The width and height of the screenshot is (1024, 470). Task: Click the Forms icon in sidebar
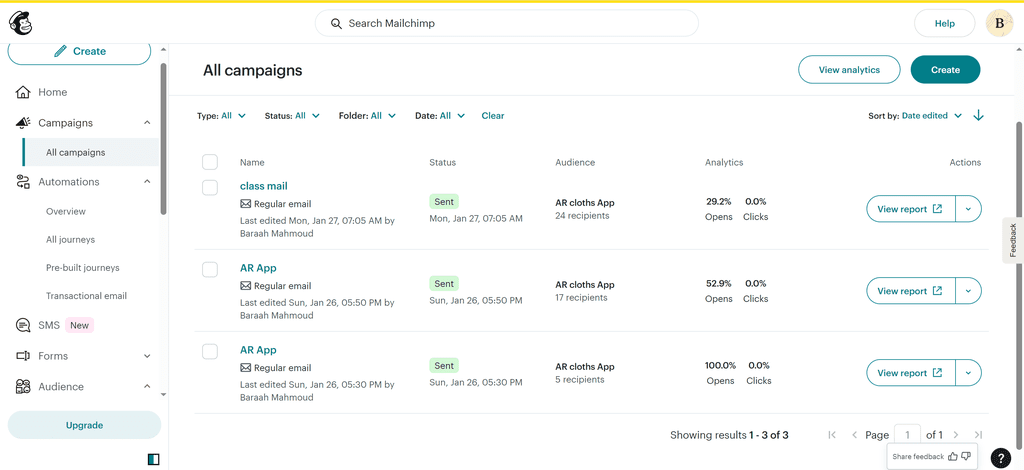[x=23, y=356]
